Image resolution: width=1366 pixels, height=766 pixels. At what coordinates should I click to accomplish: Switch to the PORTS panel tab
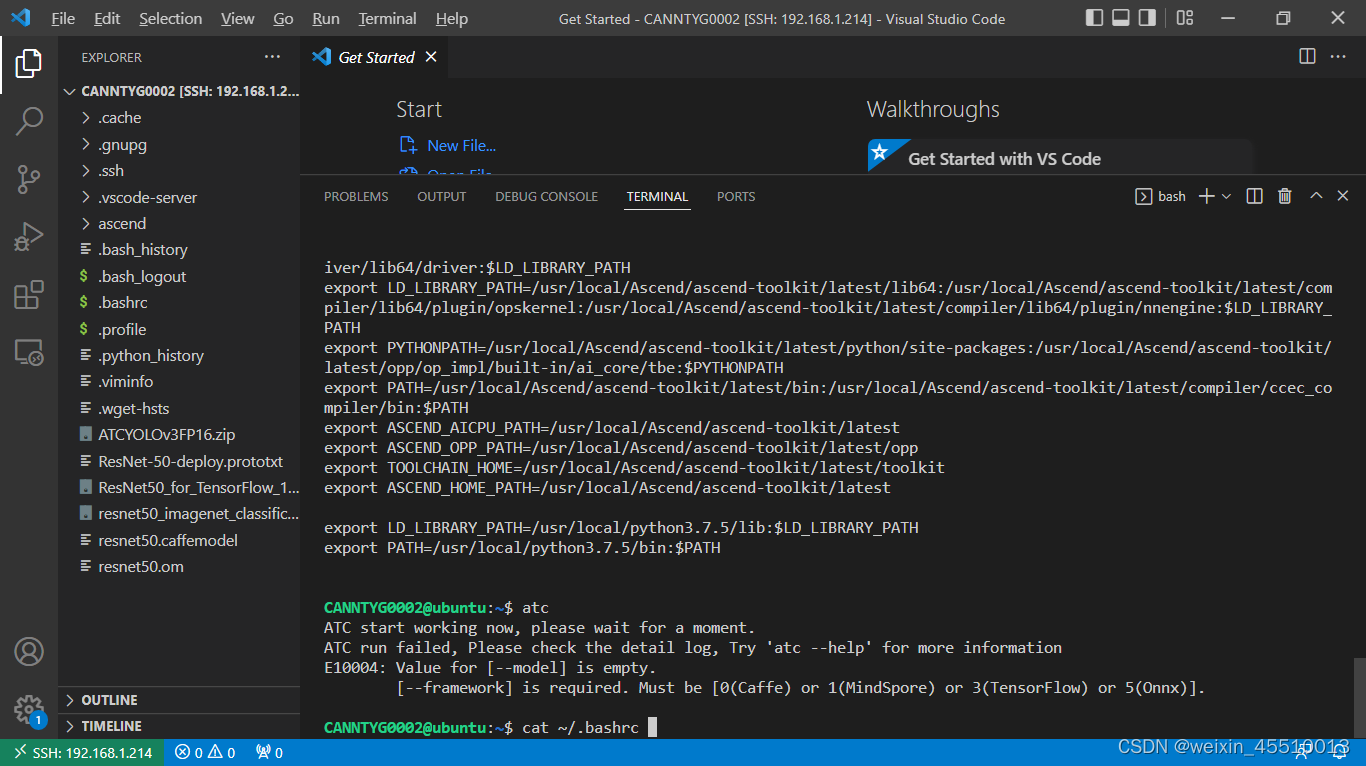point(736,197)
